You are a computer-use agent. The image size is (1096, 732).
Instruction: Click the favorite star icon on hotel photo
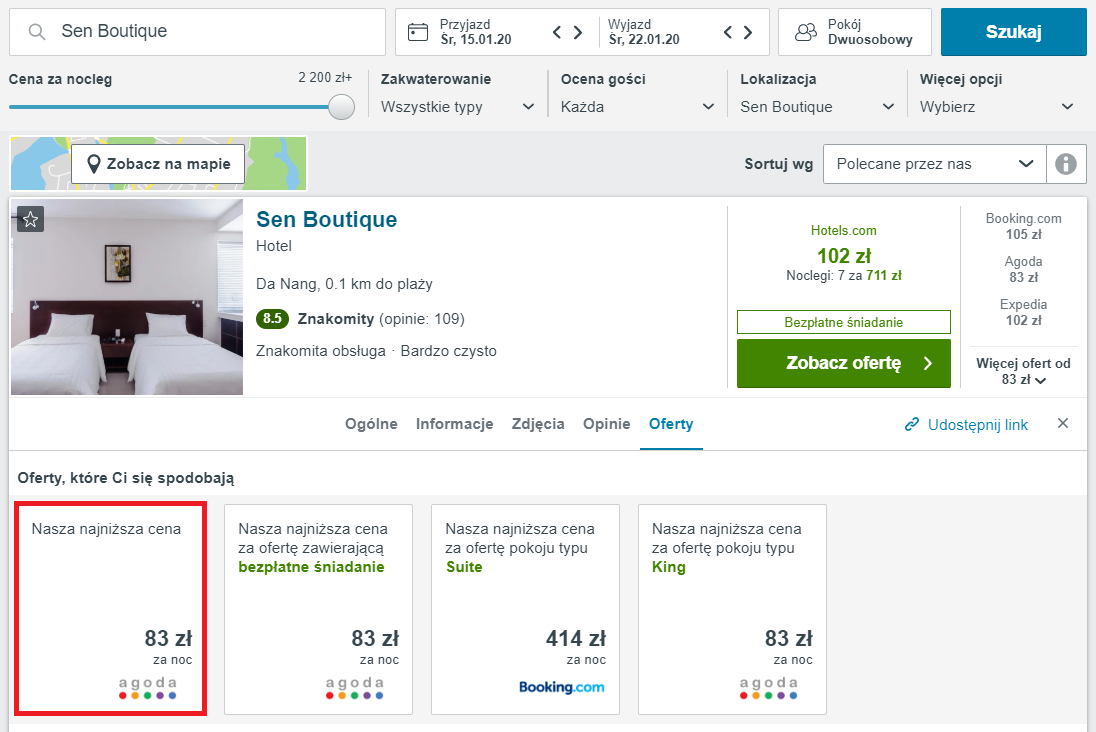point(30,220)
